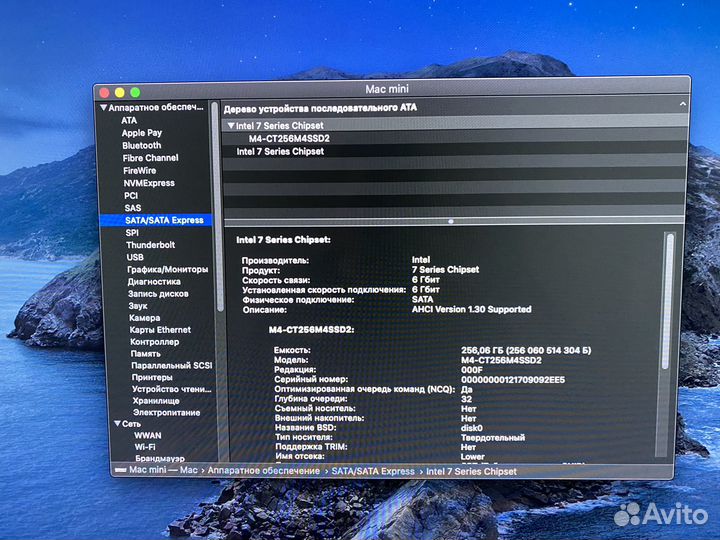Select Apple Pay in sidebar
This screenshot has width=720, height=540.
[x=141, y=133]
